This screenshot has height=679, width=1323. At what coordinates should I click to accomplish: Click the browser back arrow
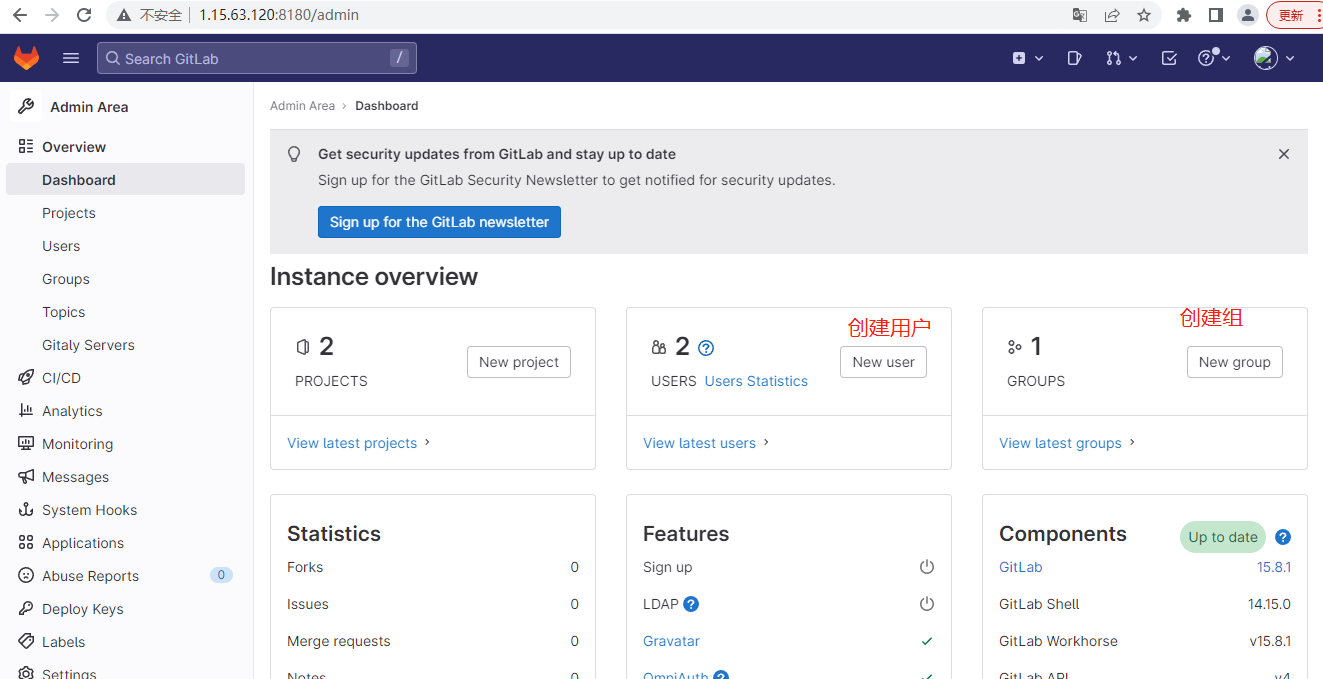[x=20, y=15]
